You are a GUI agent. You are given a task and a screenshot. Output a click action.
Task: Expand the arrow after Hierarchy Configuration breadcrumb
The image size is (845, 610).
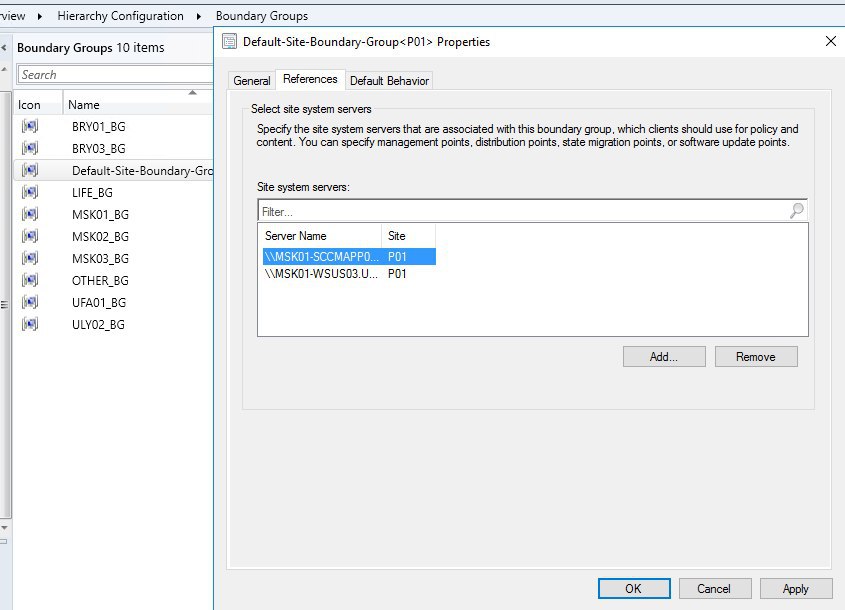pos(199,17)
